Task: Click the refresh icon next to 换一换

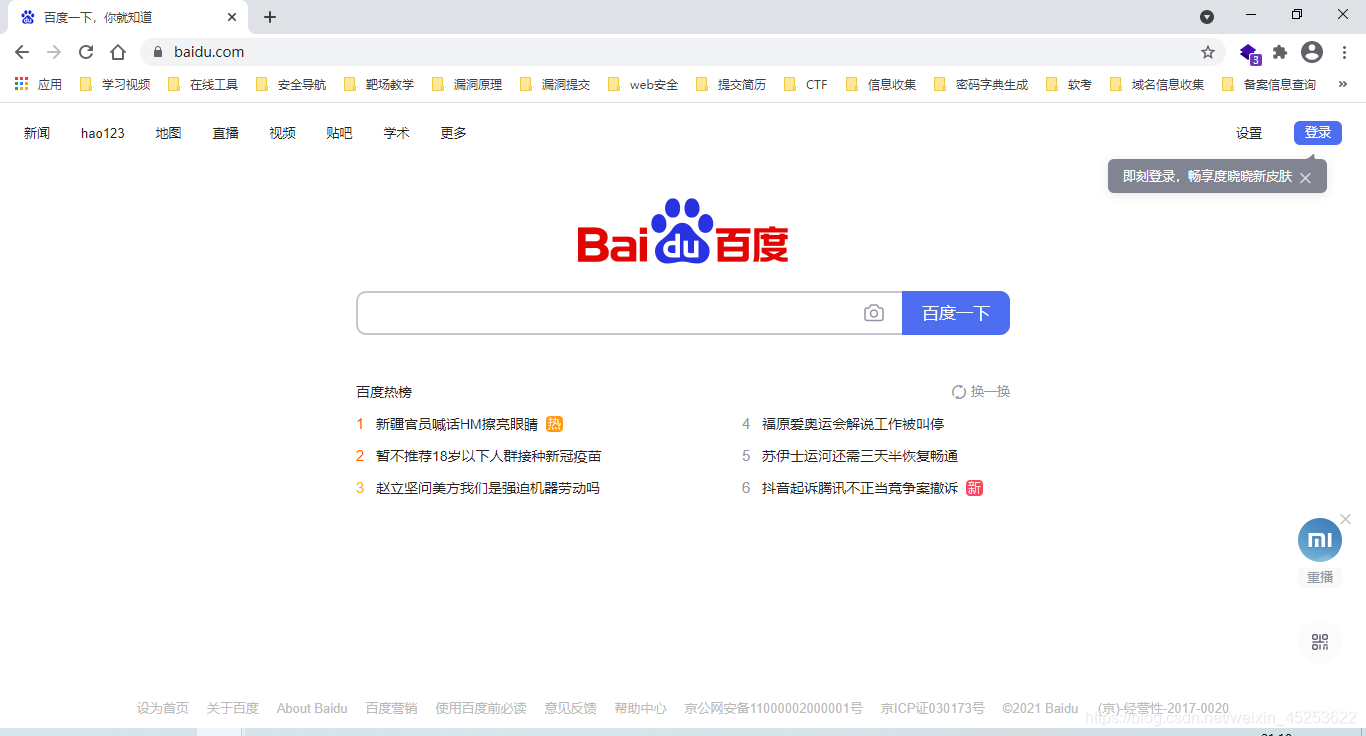Action: coord(960,391)
